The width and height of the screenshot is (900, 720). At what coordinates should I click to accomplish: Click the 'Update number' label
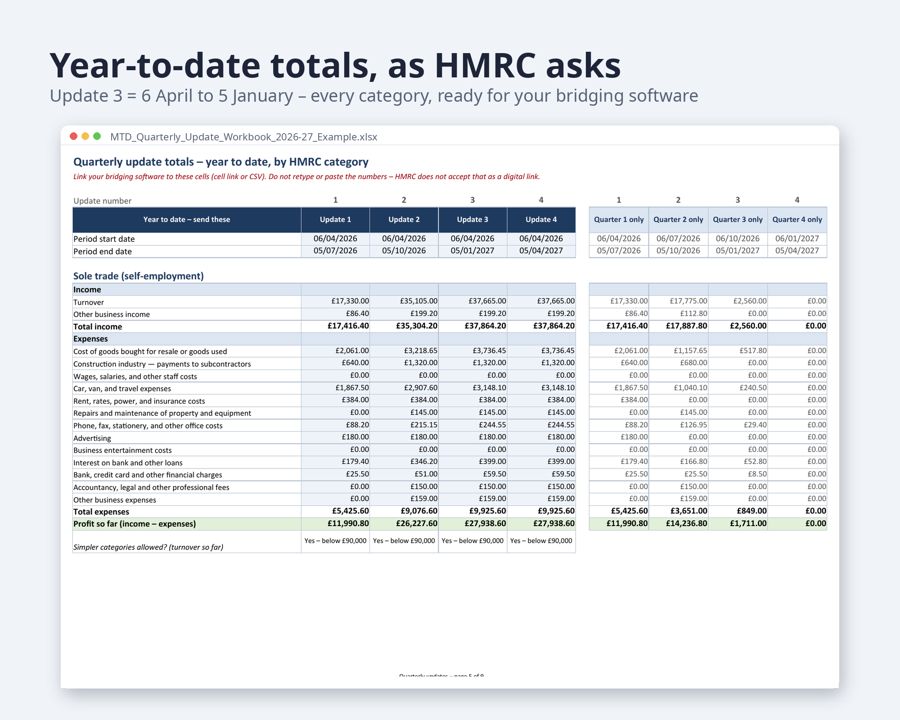102,201
